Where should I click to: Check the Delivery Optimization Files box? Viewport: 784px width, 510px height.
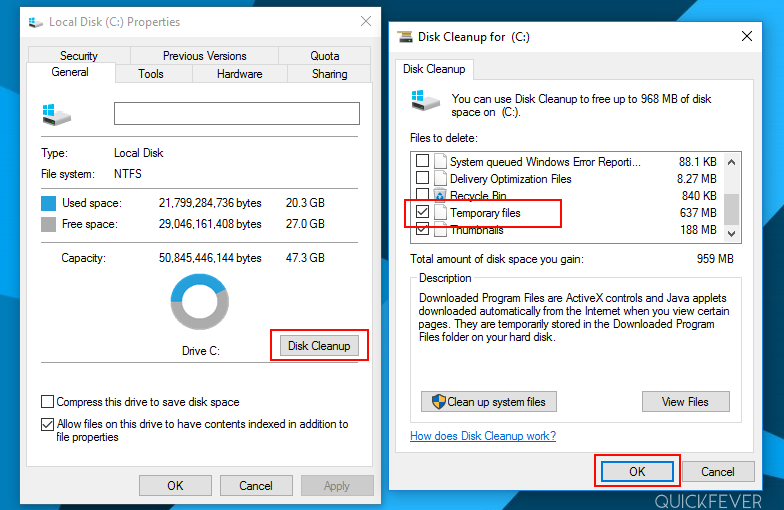point(422,178)
